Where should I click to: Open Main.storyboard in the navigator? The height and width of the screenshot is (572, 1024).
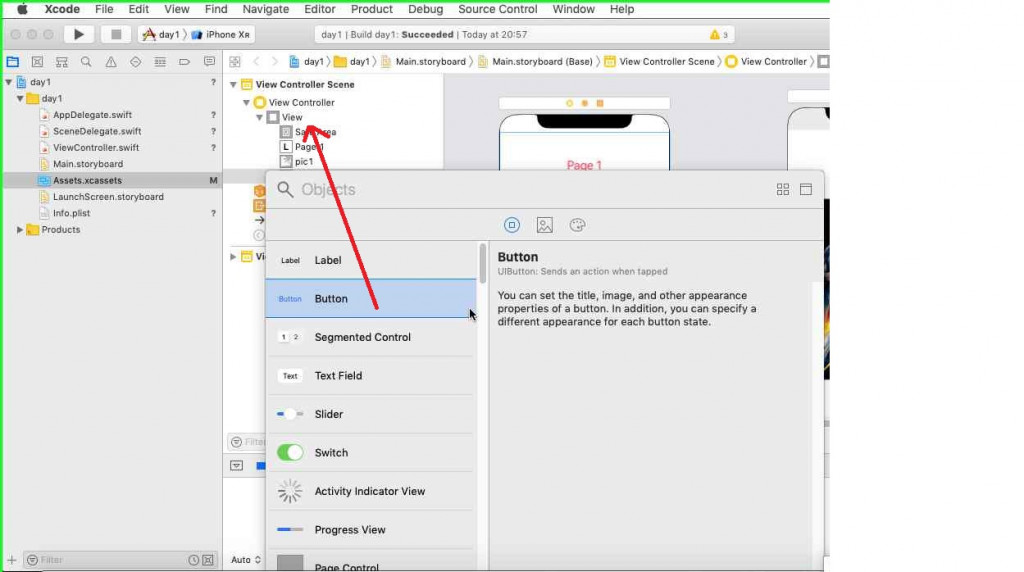pos(88,164)
